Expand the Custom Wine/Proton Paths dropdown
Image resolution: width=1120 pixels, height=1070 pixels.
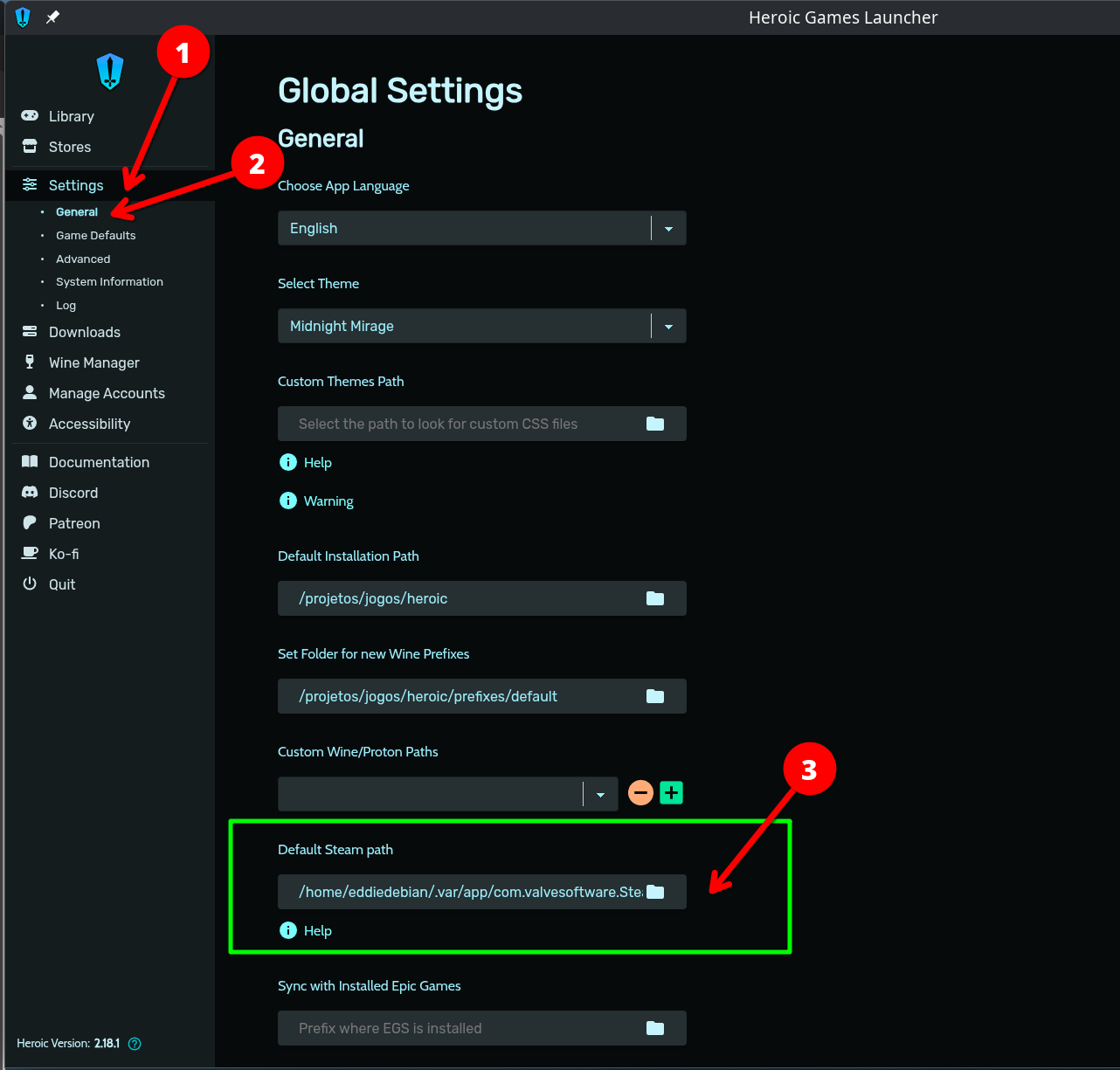[x=600, y=795]
